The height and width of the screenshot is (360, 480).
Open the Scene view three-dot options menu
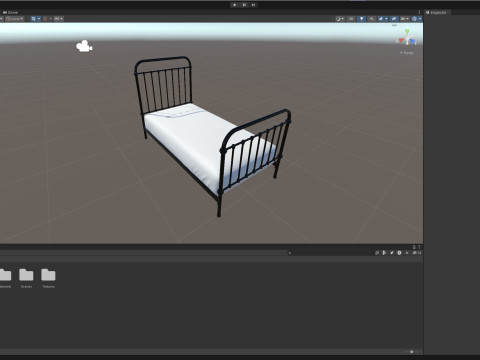pos(419,12)
